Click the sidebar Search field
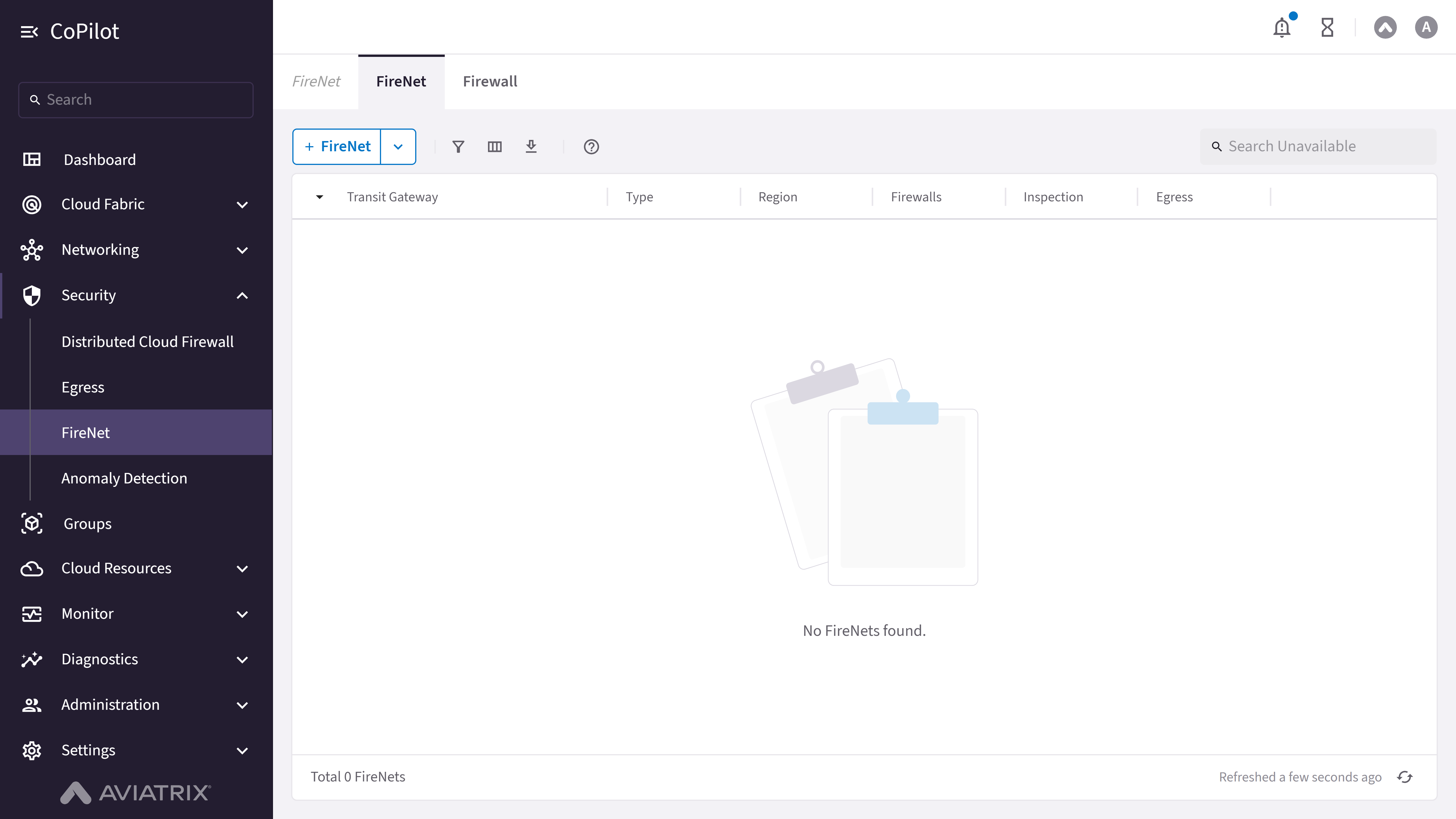 [x=136, y=100]
